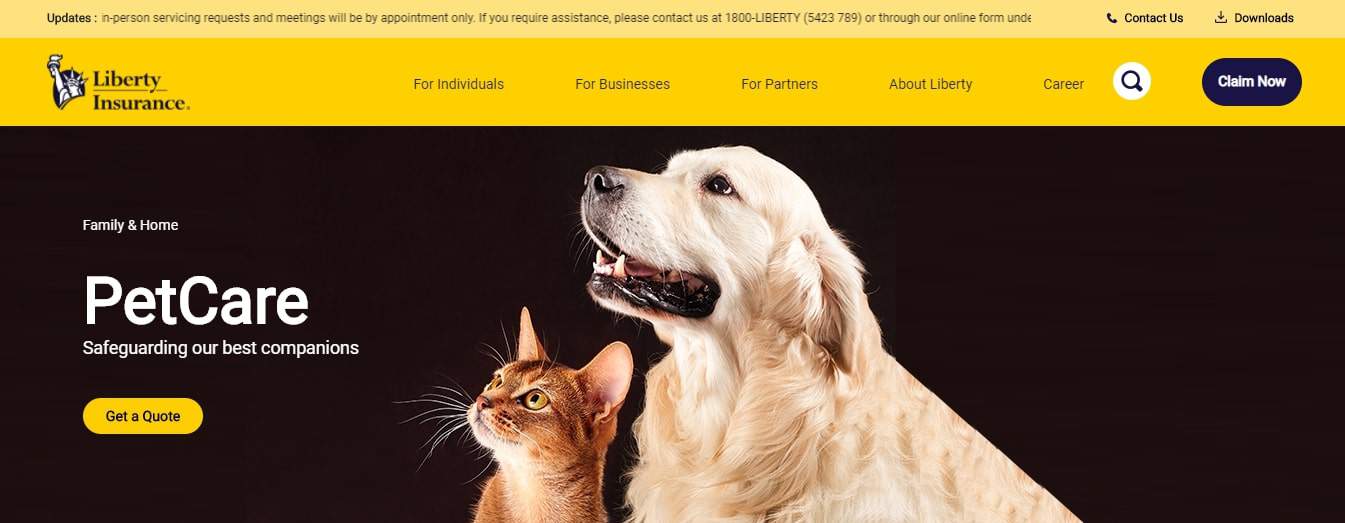Click the phone icon beside Contact Us
The width and height of the screenshot is (1345, 523).
(x=1112, y=18)
